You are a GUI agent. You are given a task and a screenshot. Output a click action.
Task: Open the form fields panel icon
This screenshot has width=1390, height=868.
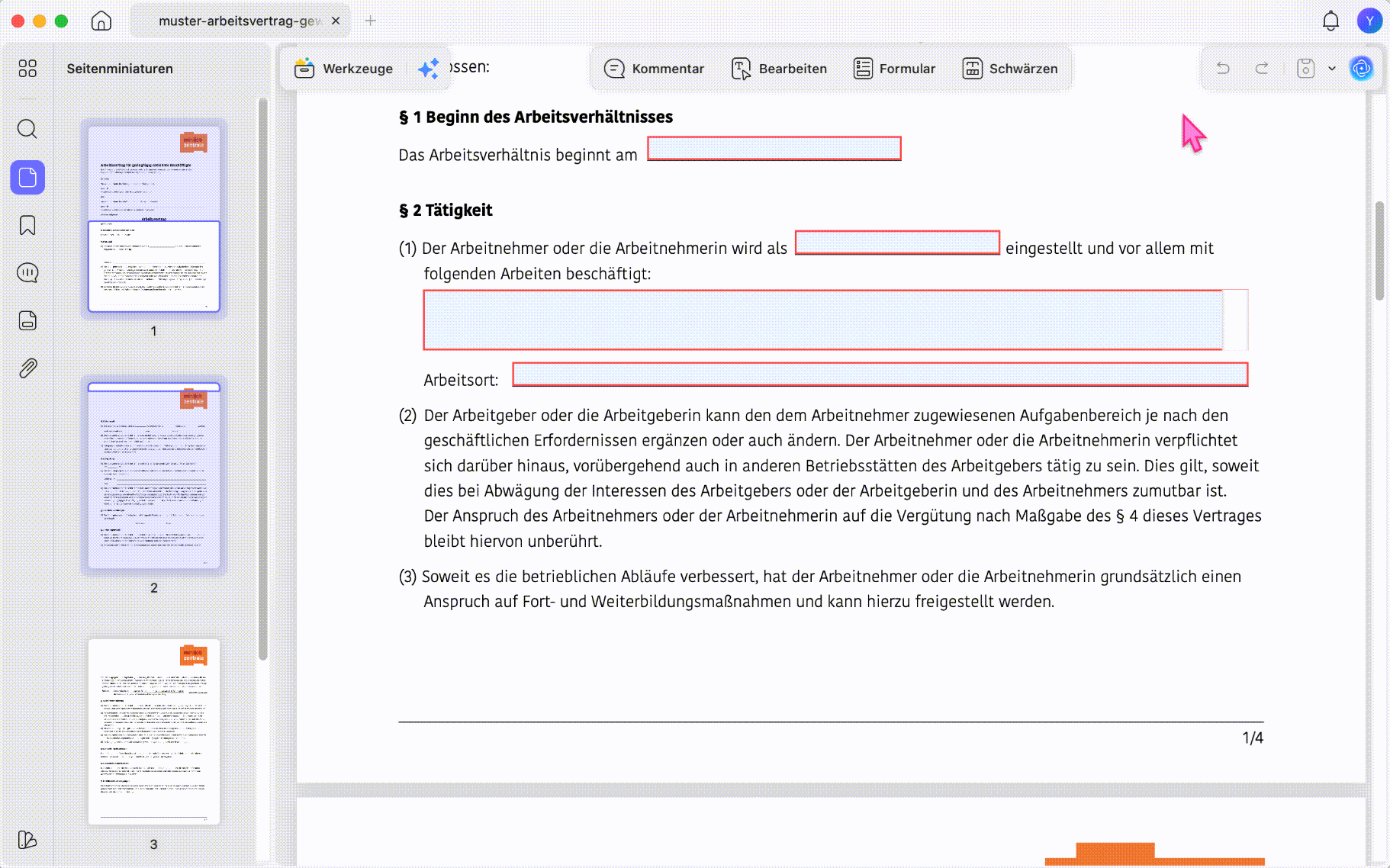[27, 320]
